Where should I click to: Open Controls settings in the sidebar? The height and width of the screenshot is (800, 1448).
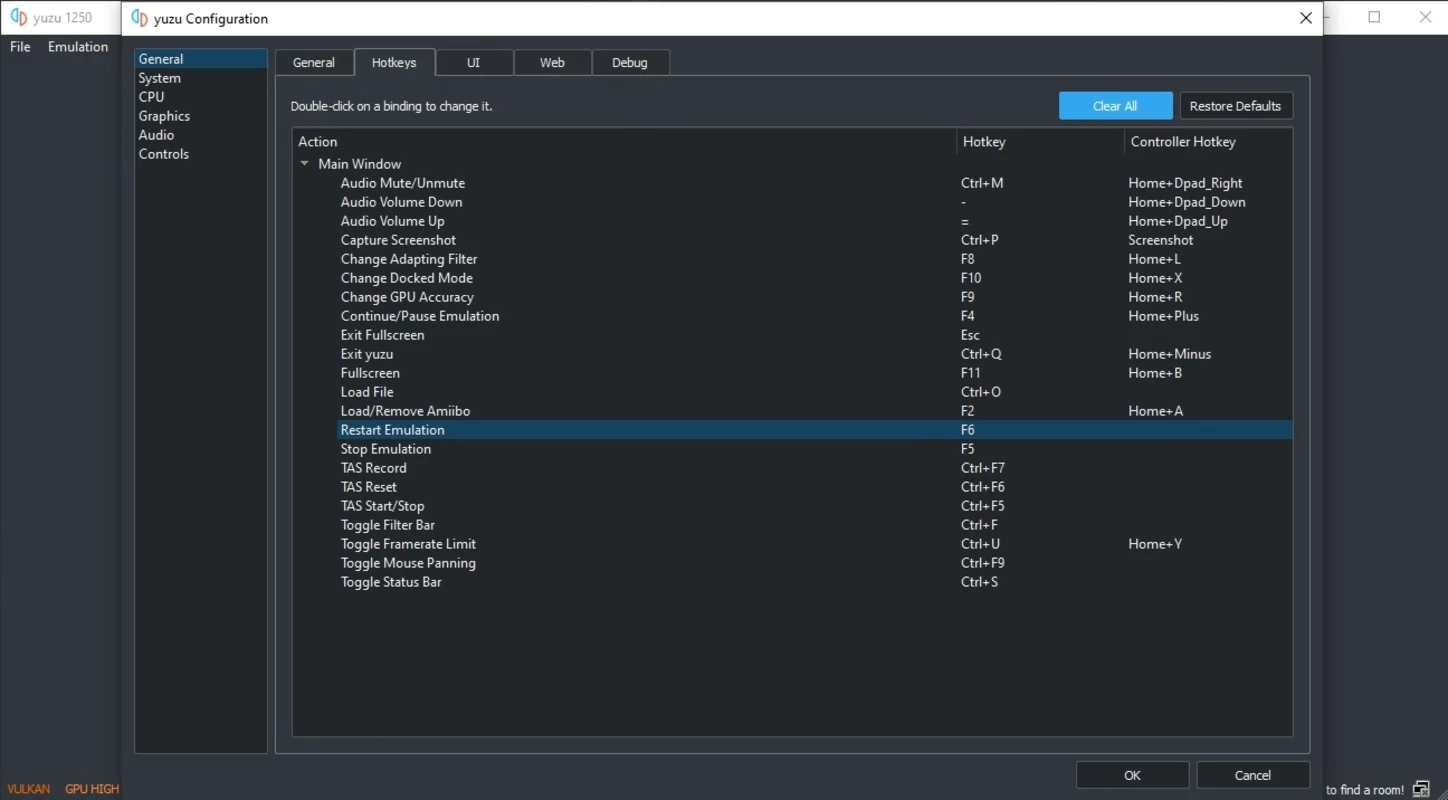(x=201, y=154)
